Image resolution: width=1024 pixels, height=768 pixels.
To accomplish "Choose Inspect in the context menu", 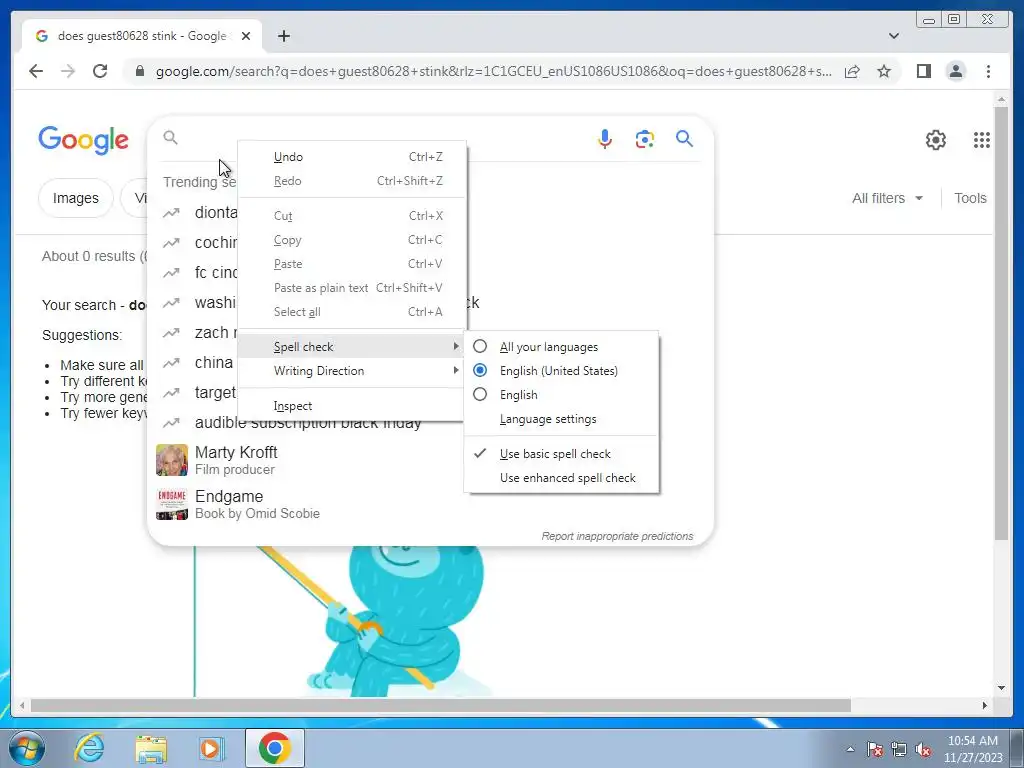I will coord(352,406).
